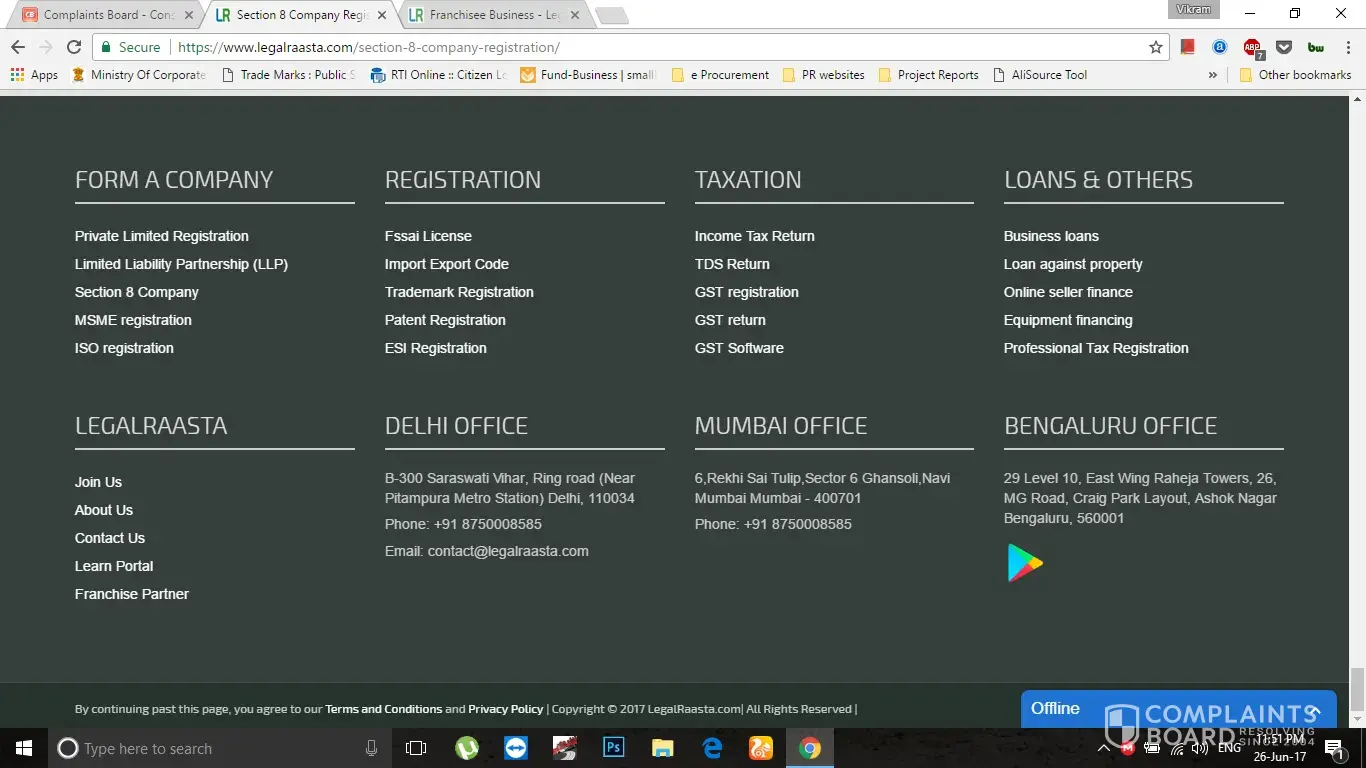Click the volume speaker tray icon
Screen dimensions: 1366x768
pyautogui.click(x=1200, y=748)
